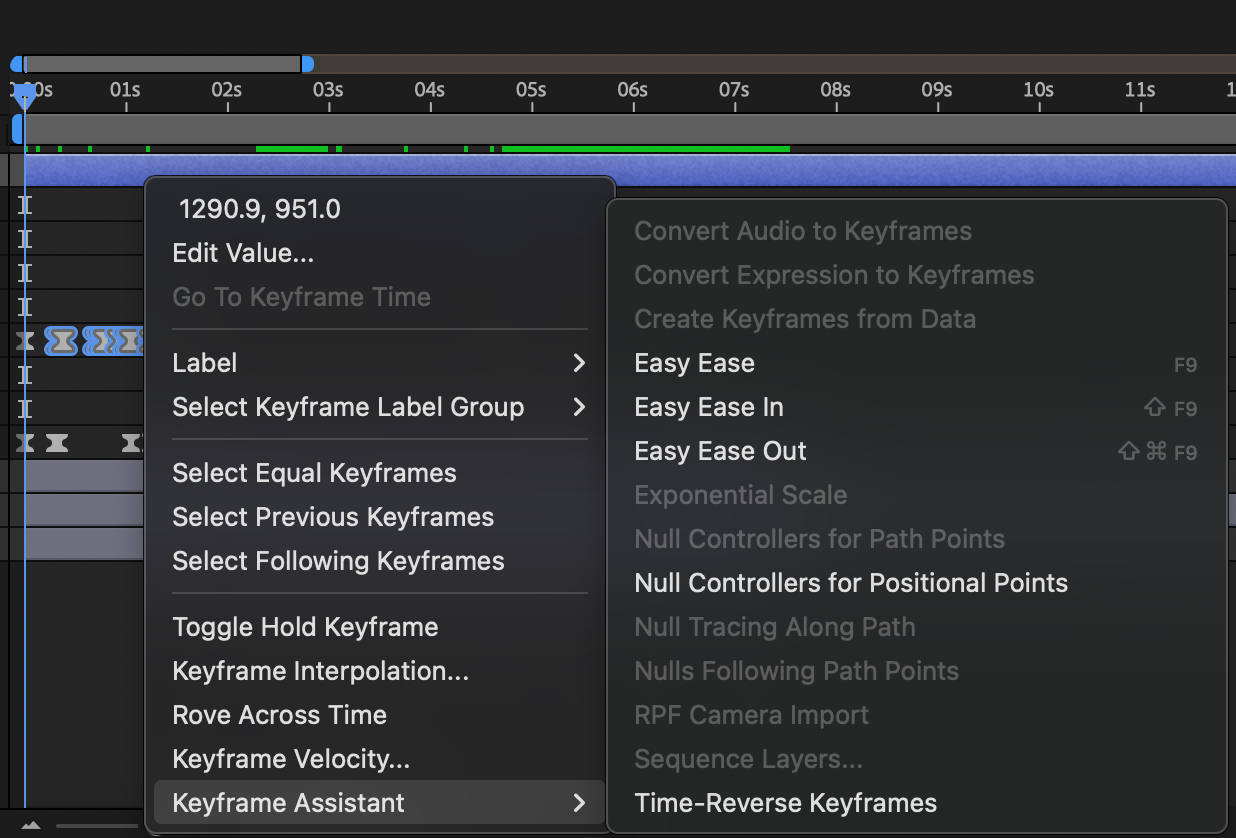Click the 05s mark on the time ruler
Viewport: 1236px width, 838px height.
pyautogui.click(x=530, y=91)
